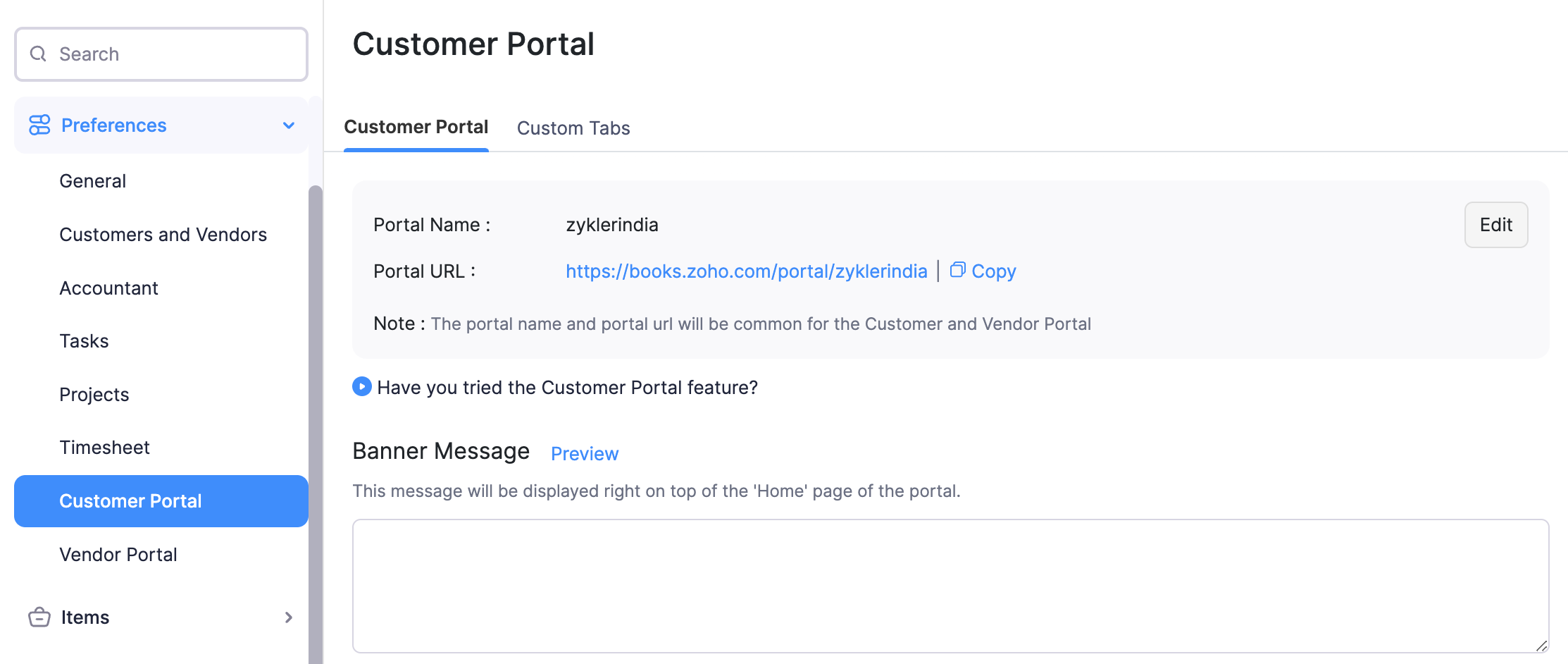Click the search magnifier icon

[38, 54]
